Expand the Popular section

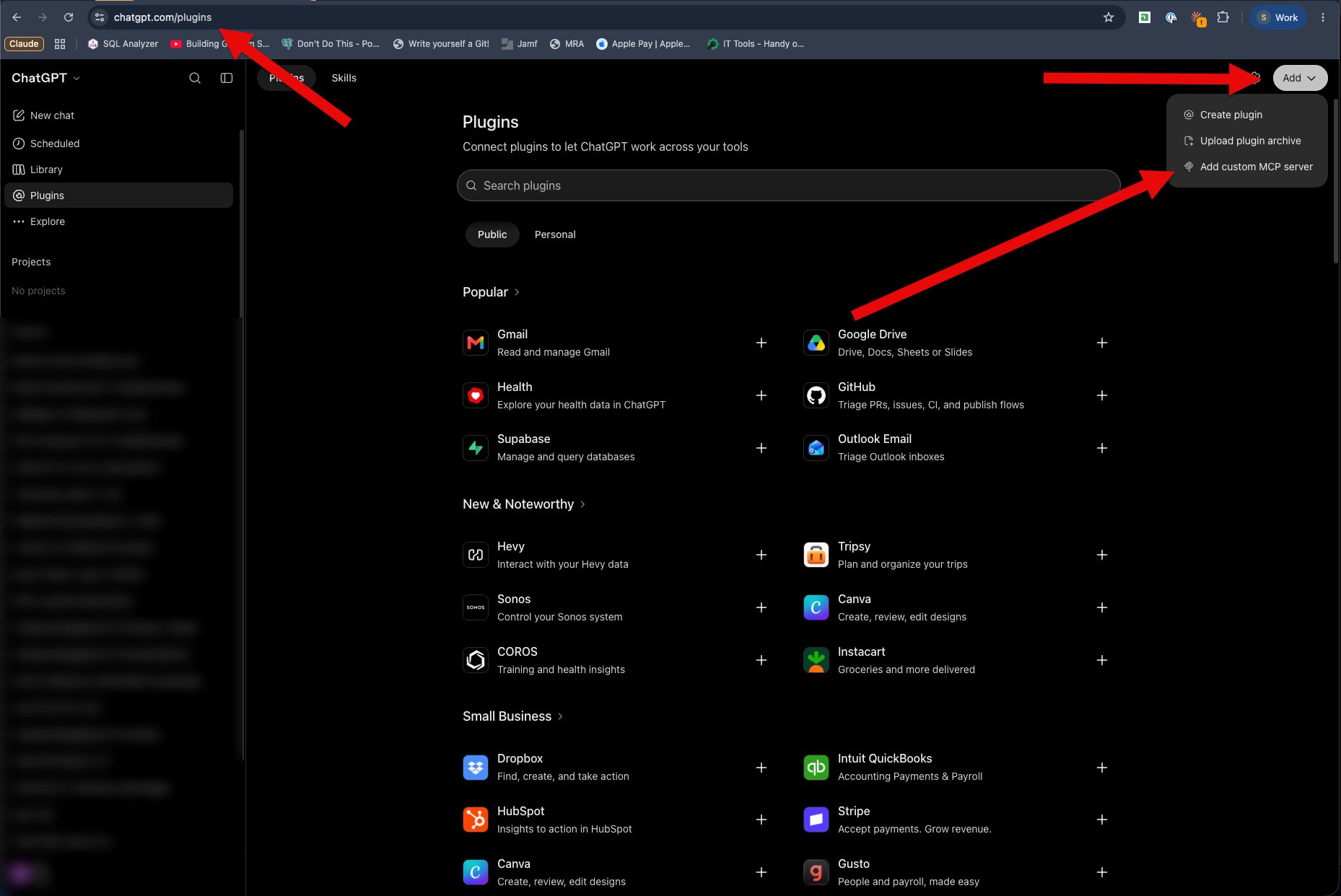[x=492, y=292]
